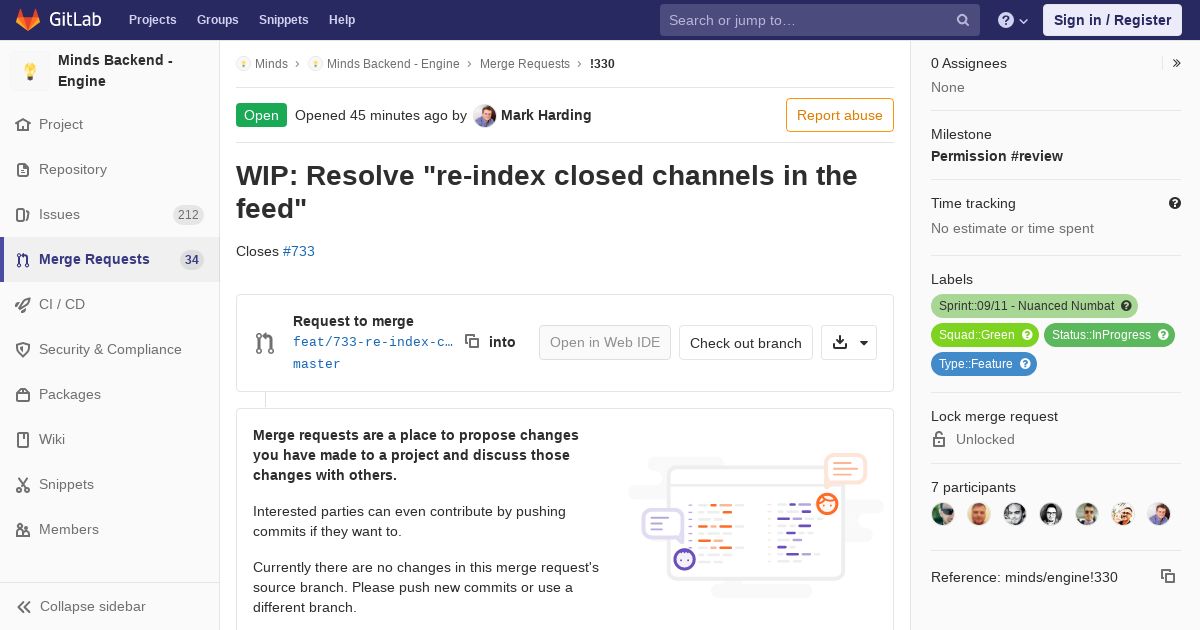Click the GitLab logo

(x=58, y=19)
